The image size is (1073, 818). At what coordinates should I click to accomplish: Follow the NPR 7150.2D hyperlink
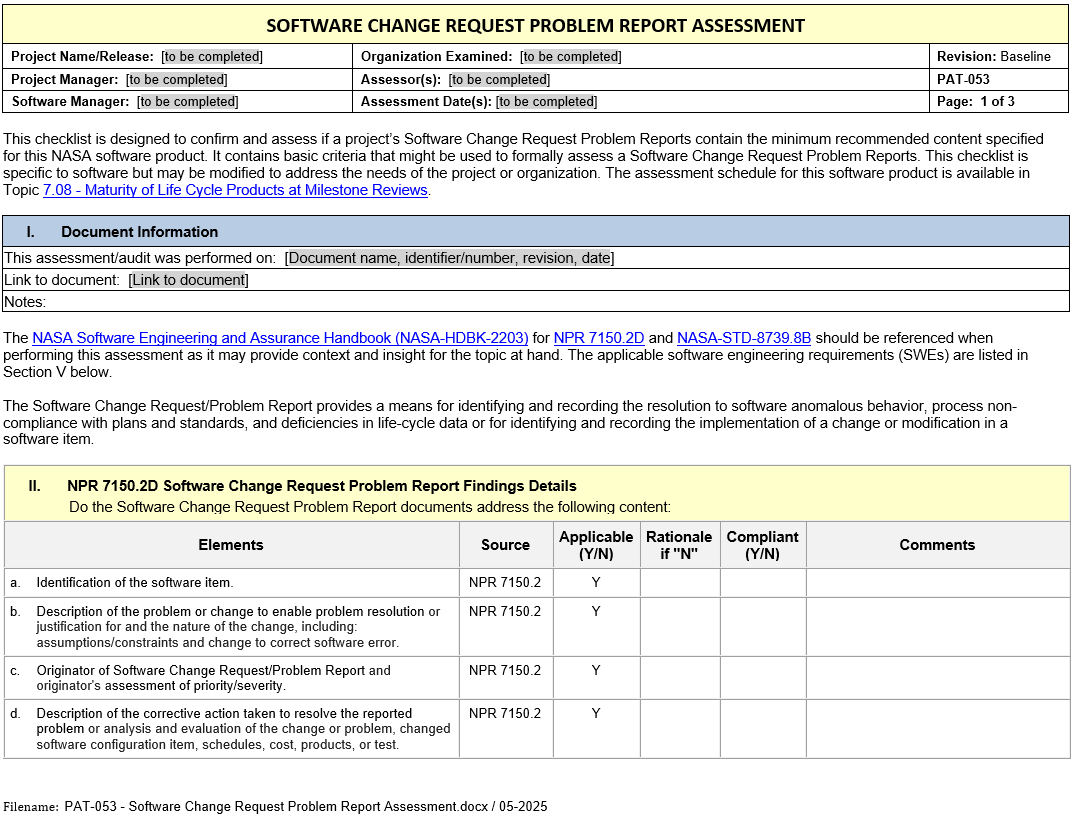pyautogui.click(x=599, y=338)
